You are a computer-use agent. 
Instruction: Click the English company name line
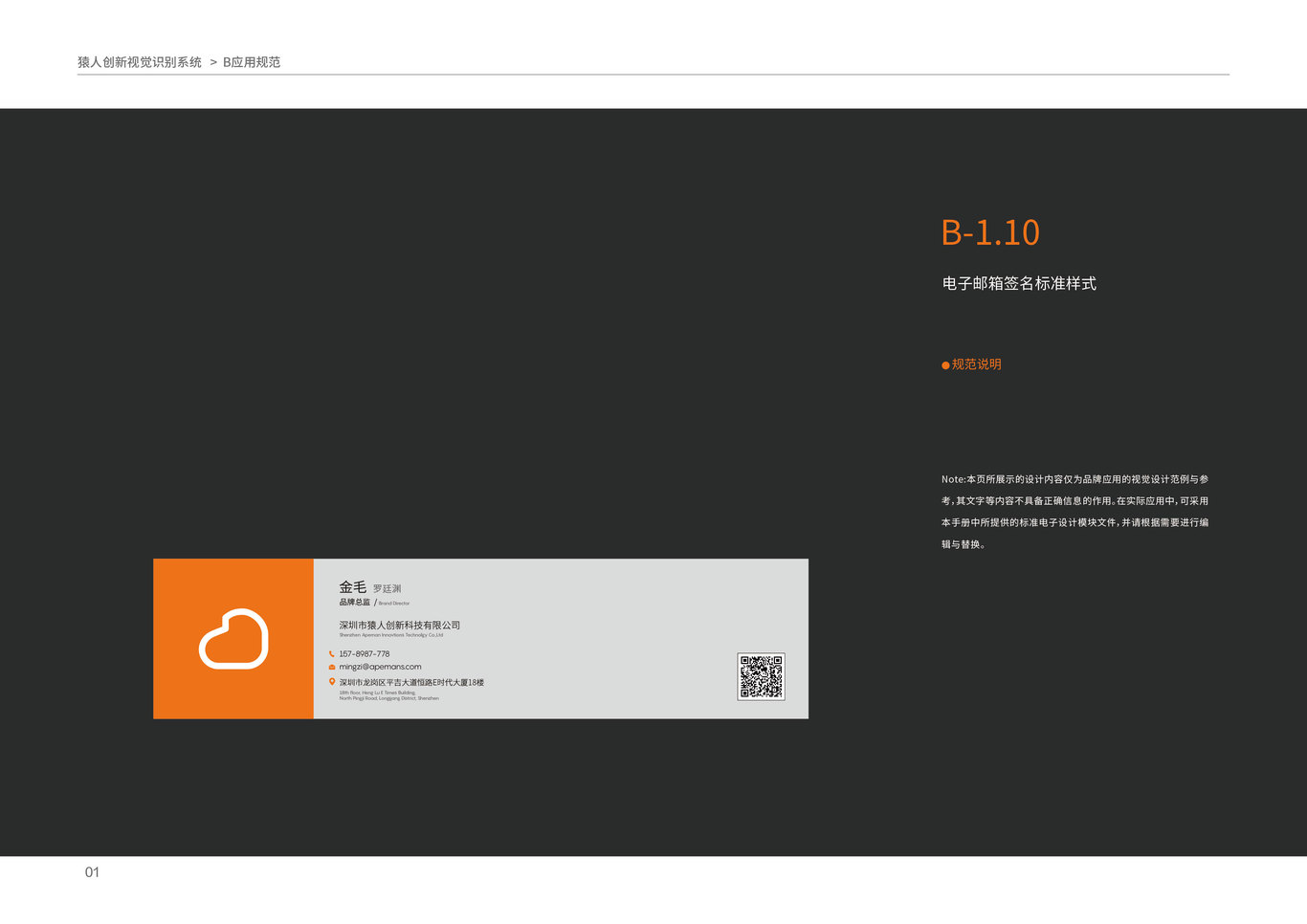(391, 635)
